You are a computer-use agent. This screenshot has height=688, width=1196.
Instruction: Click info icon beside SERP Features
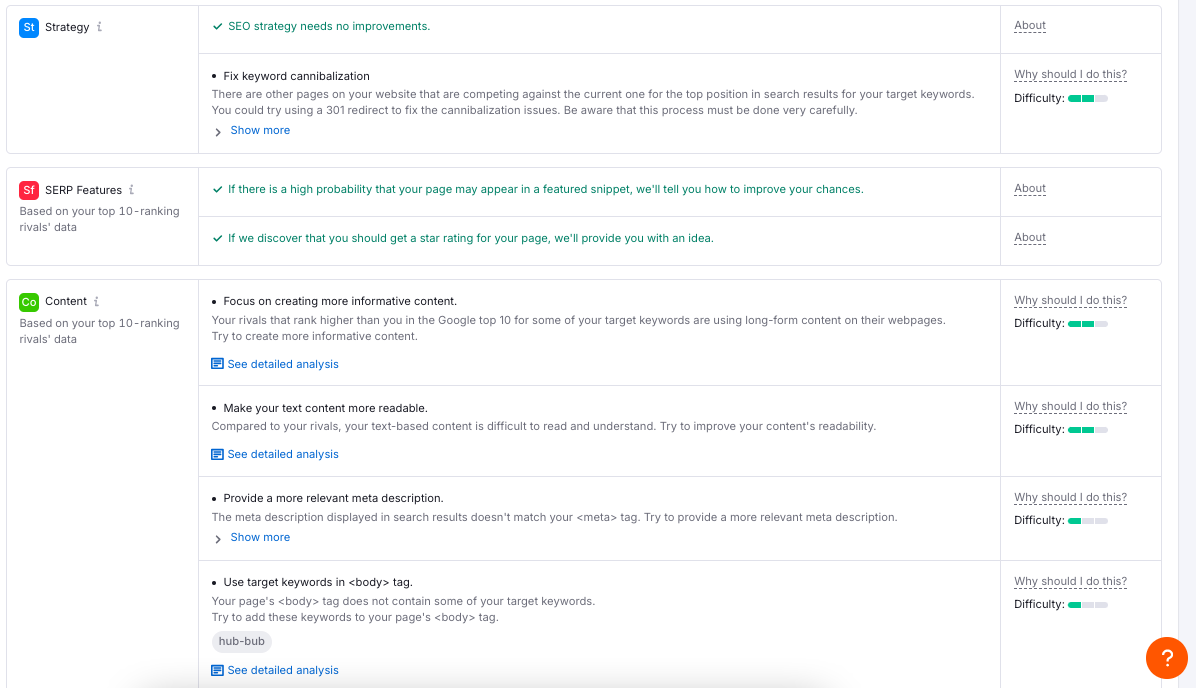click(131, 190)
